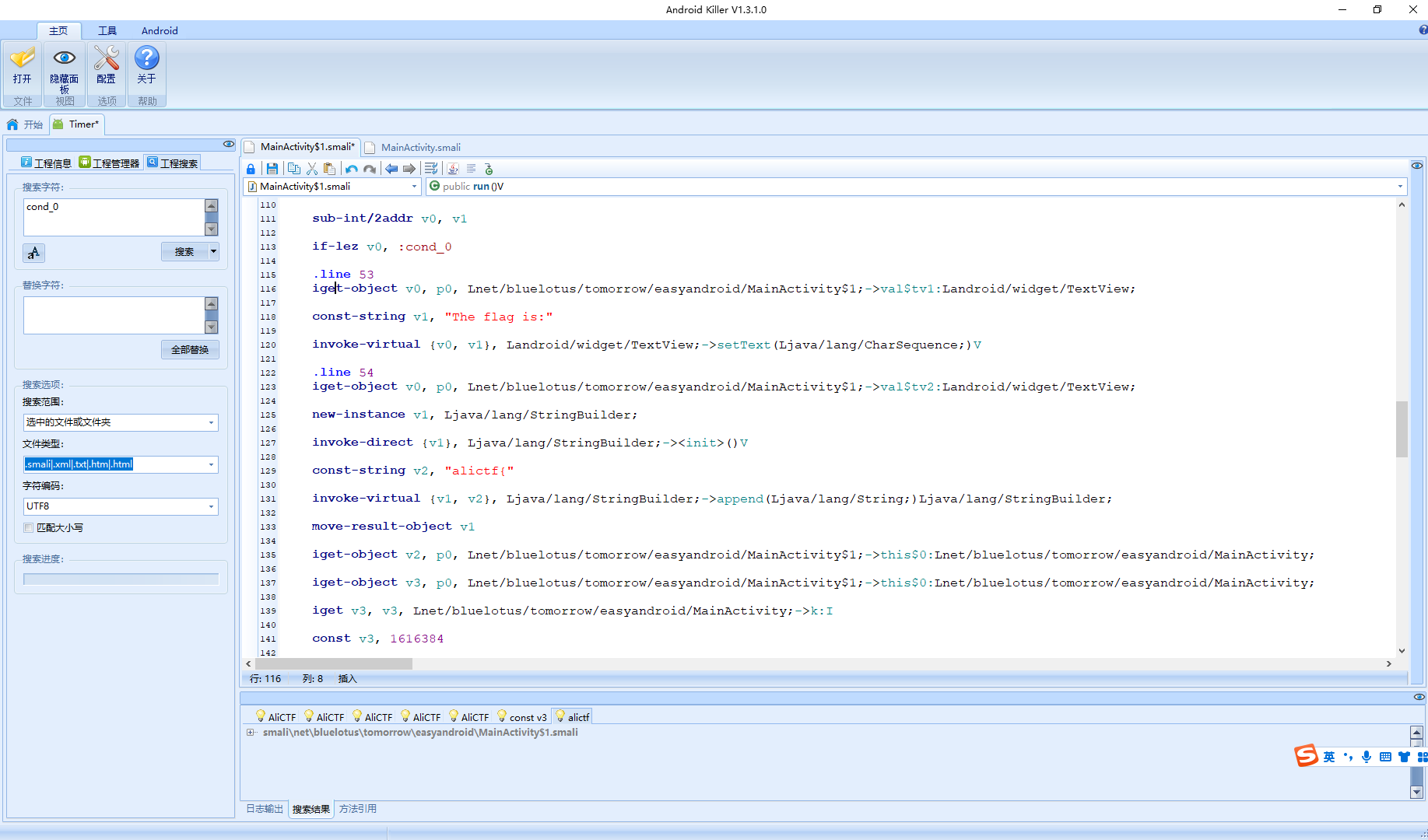Select the 工程搜索 panel tab
This screenshot has height=840, width=1428.
(172, 163)
